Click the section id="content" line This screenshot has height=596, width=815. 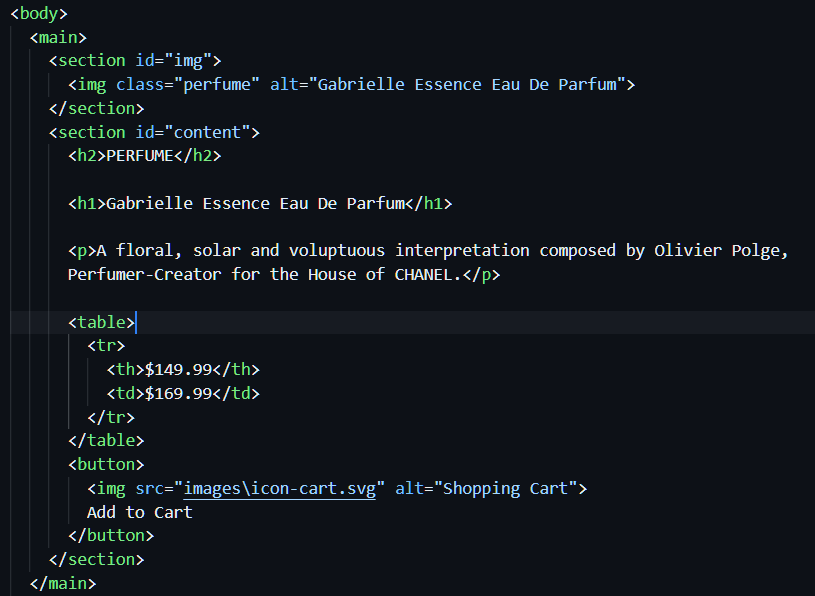point(154,133)
